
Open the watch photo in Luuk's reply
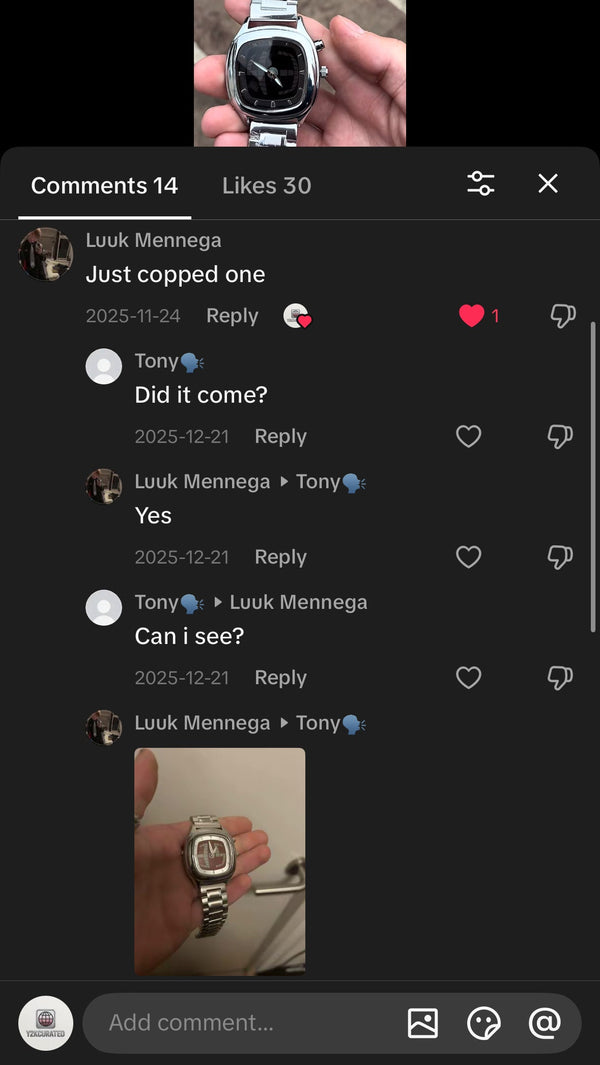click(x=220, y=860)
